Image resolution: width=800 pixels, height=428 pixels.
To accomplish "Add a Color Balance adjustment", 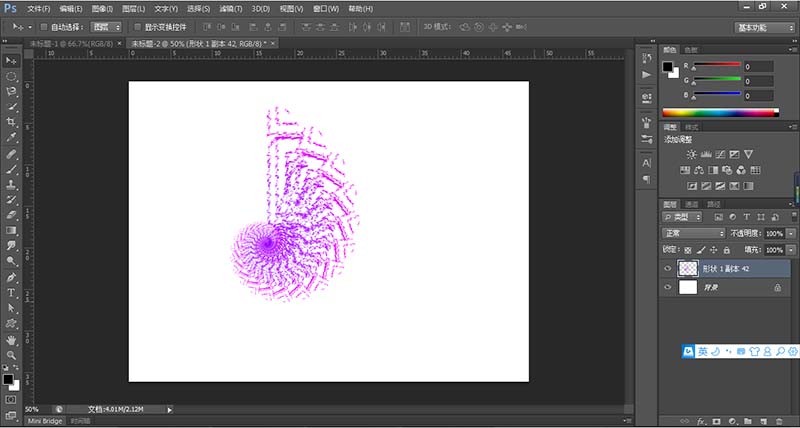I will click(699, 170).
